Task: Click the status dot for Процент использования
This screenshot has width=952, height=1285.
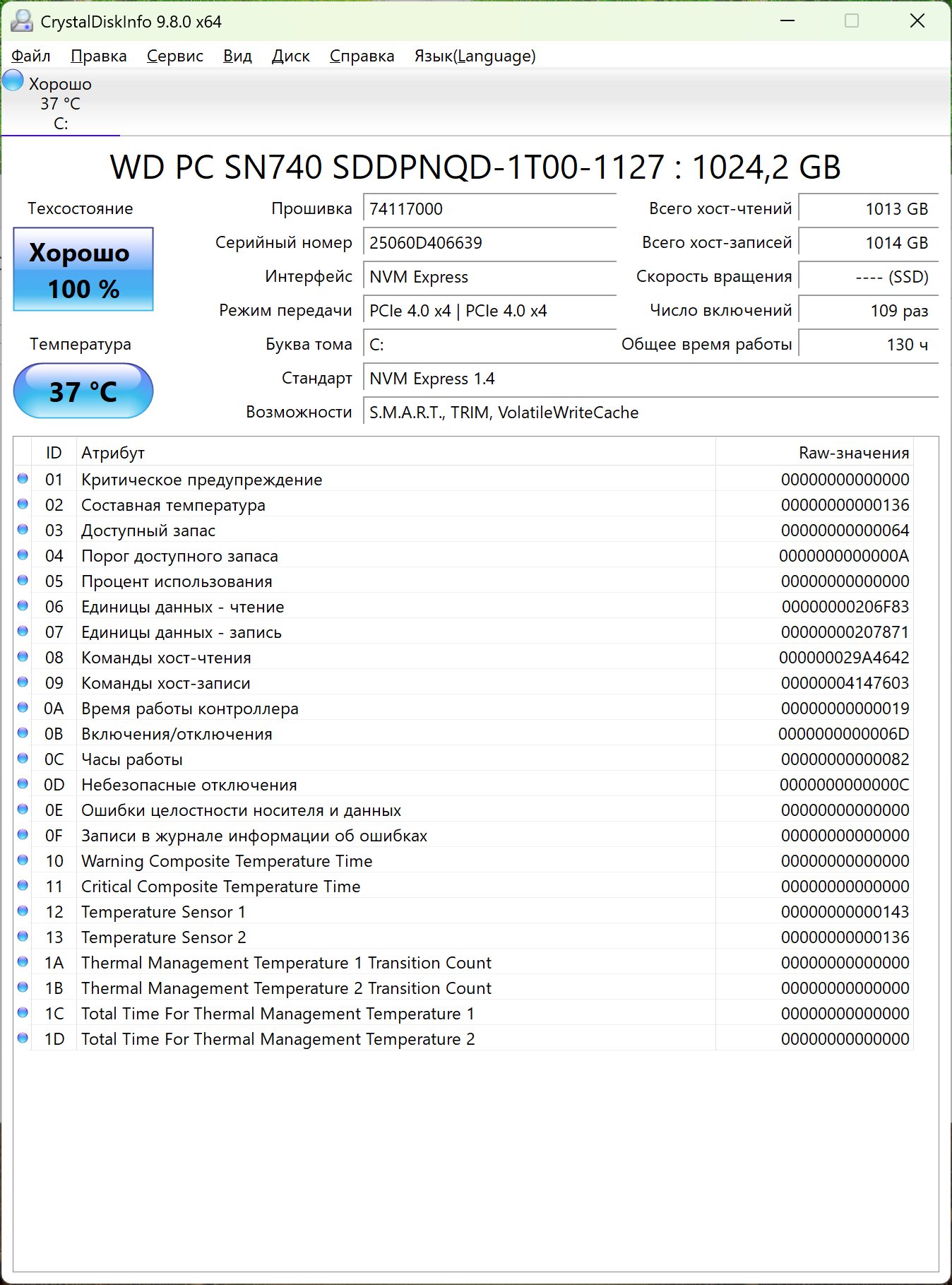Action: tap(23, 581)
